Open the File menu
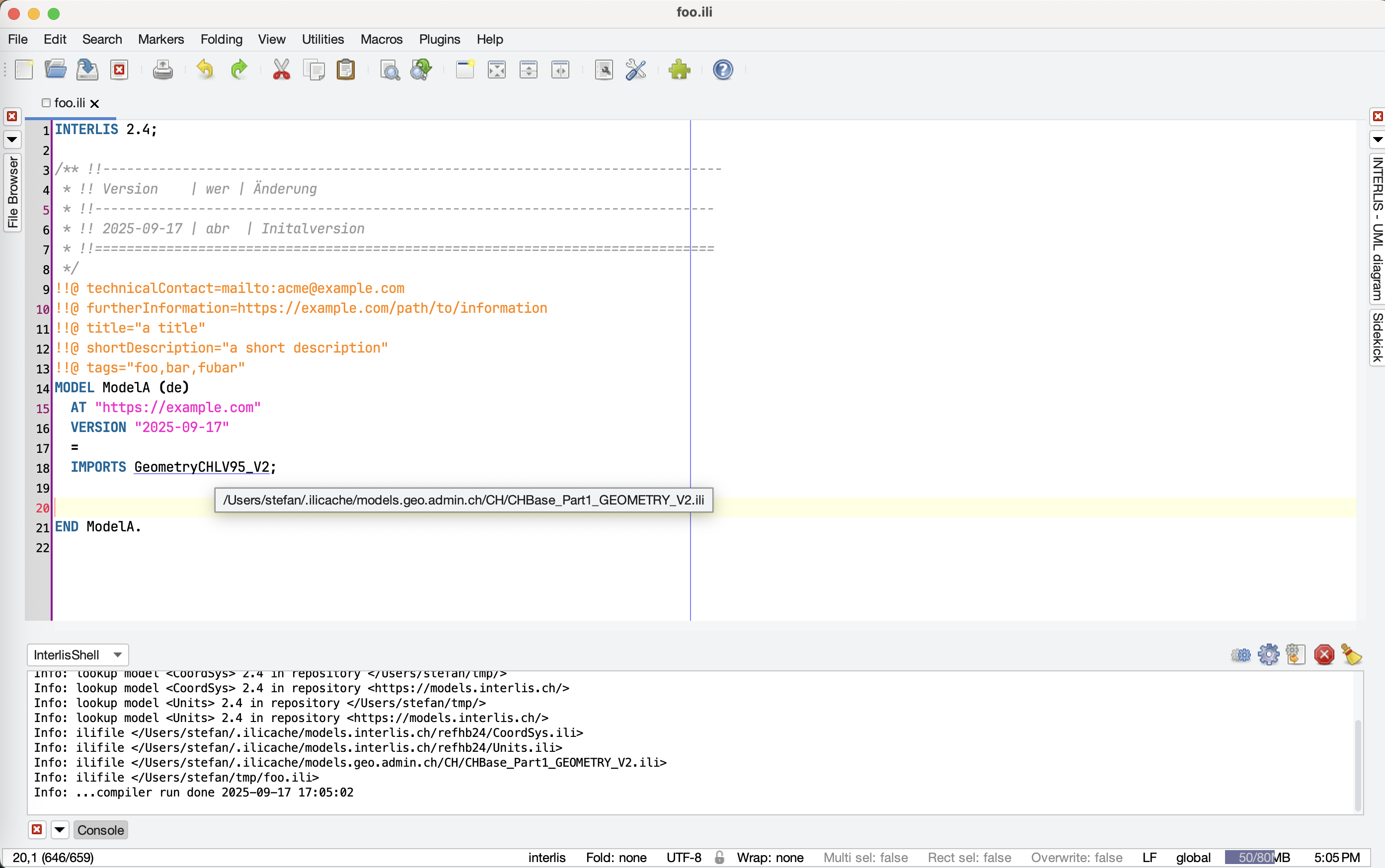 coord(18,39)
